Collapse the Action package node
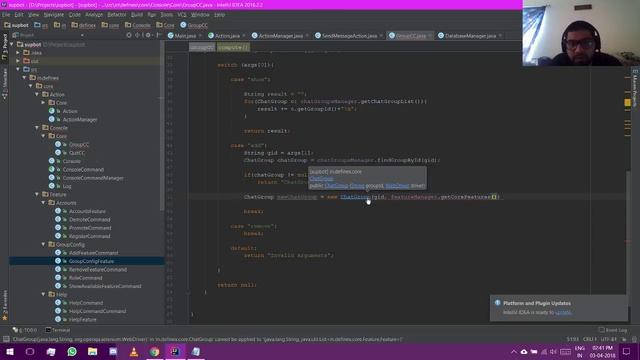 (37, 94)
